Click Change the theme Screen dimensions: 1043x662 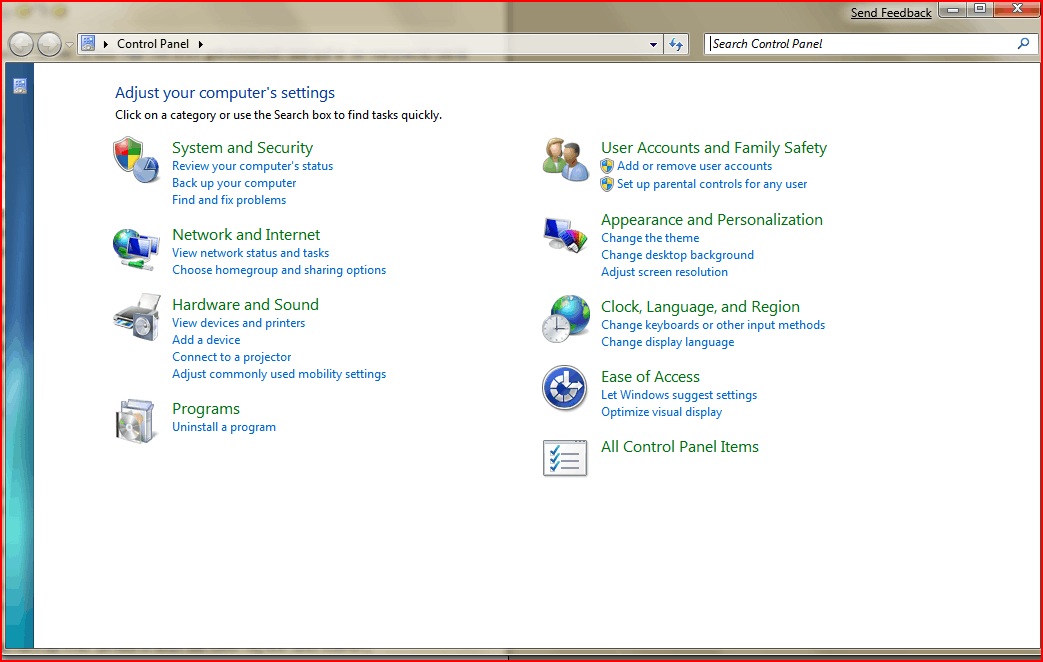[x=650, y=238]
